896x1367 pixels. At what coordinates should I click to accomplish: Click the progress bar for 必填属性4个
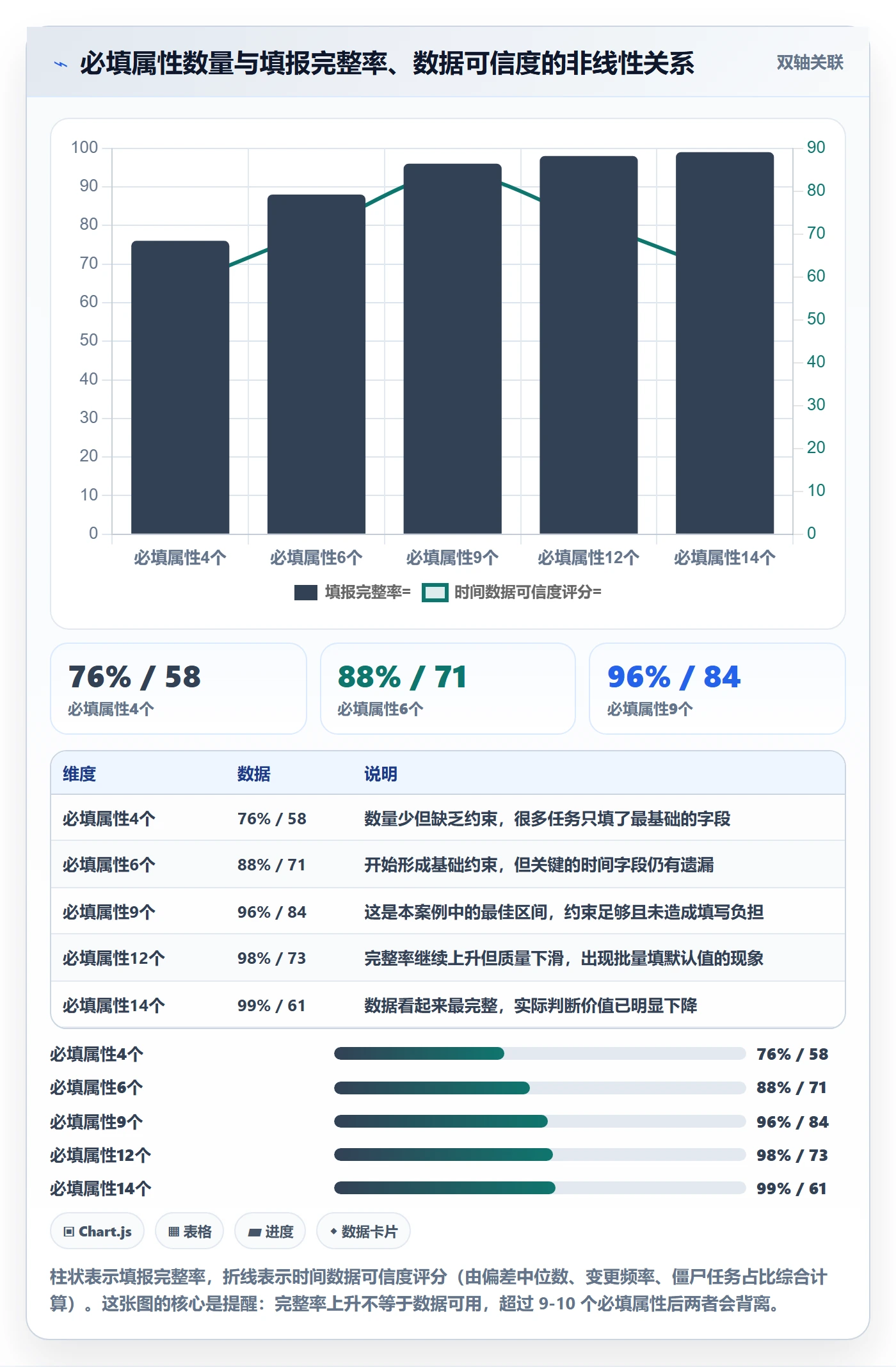540,1053
